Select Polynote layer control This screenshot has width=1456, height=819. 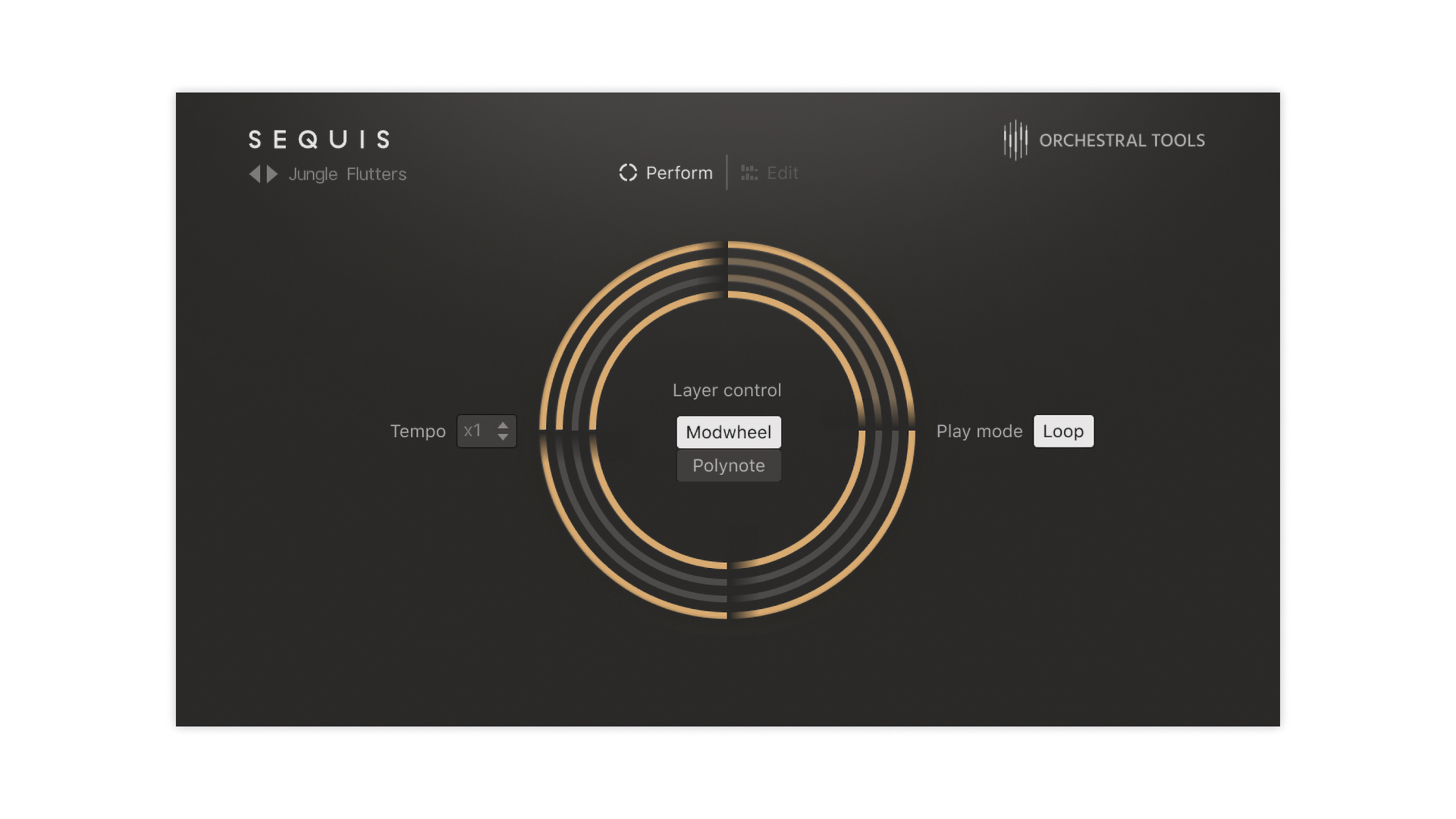(x=728, y=466)
